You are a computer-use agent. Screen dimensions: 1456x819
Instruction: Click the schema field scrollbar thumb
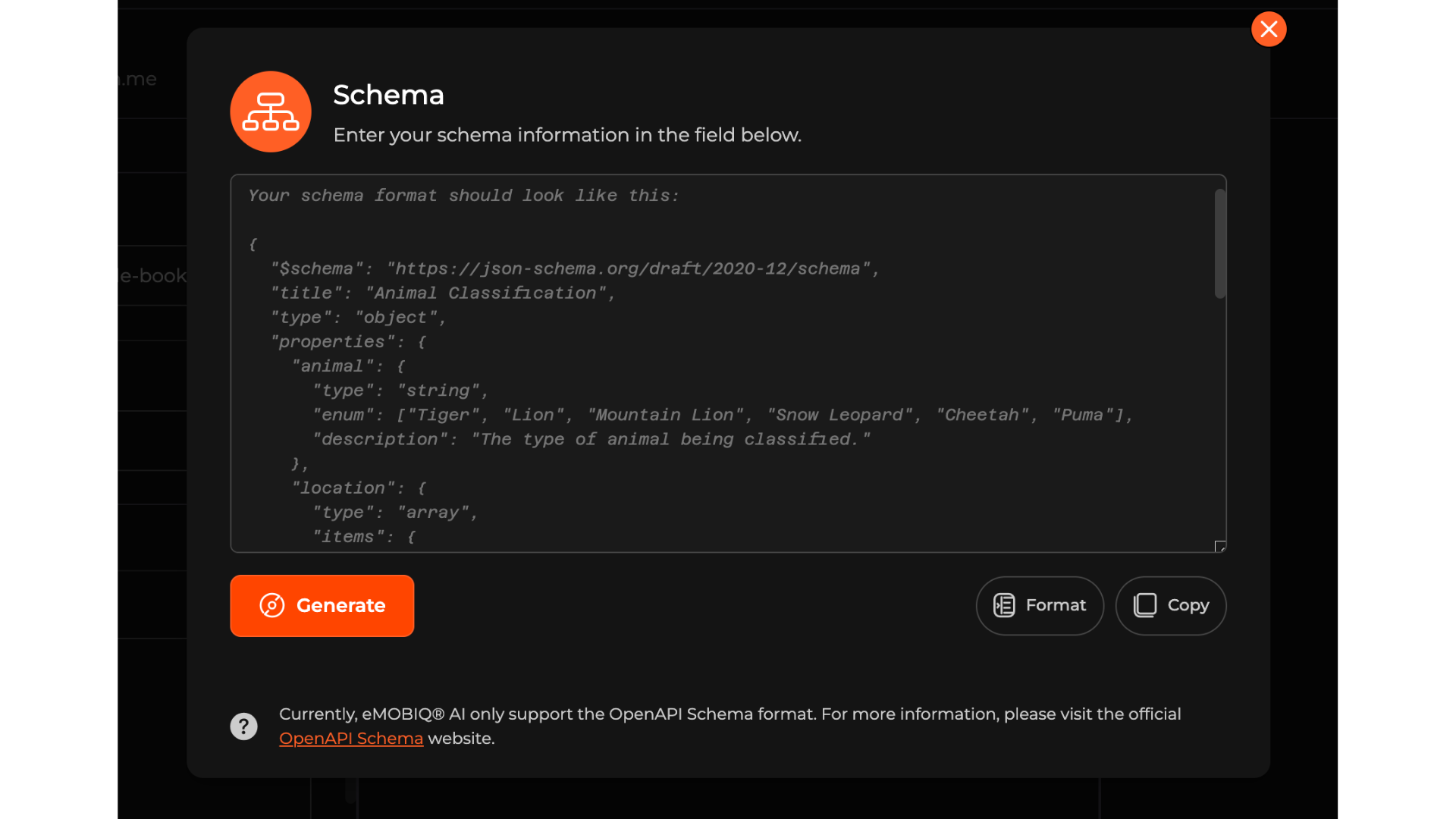pos(1219,243)
